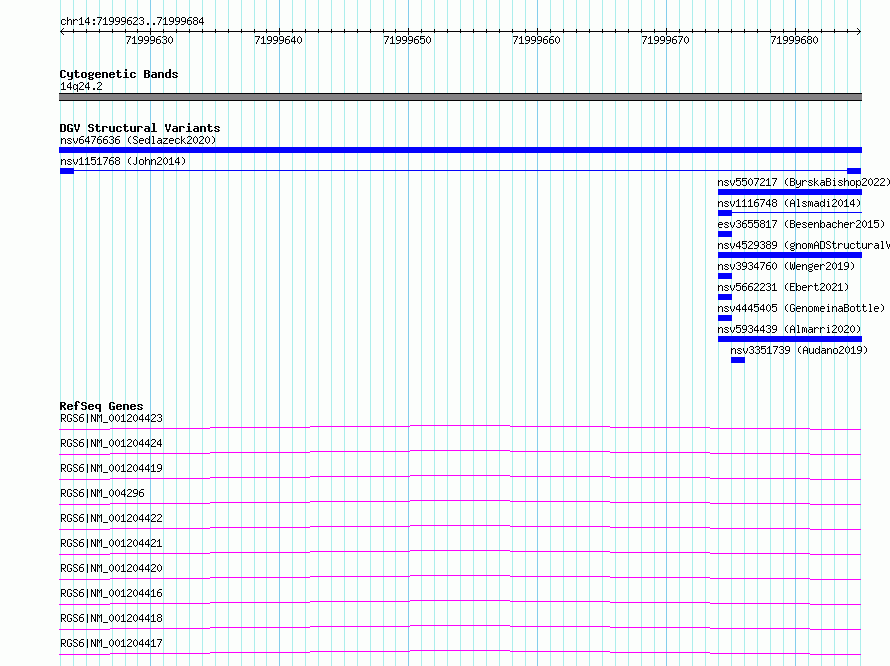Click the blue bar under nsv4529389
This screenshot has width=890, height=666.
[x=790, y=255]
